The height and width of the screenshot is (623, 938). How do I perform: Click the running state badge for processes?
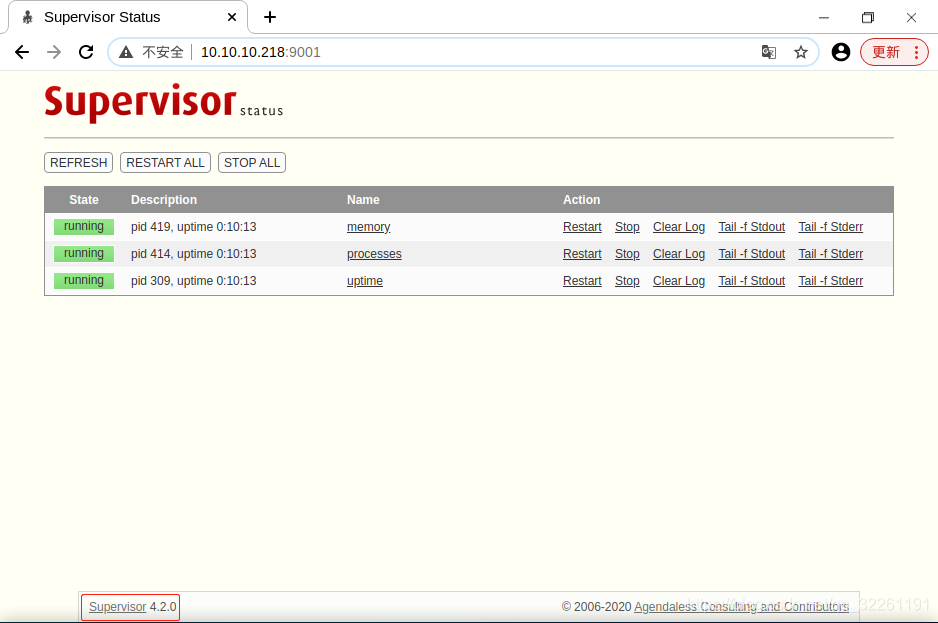(x=84, y=253)
